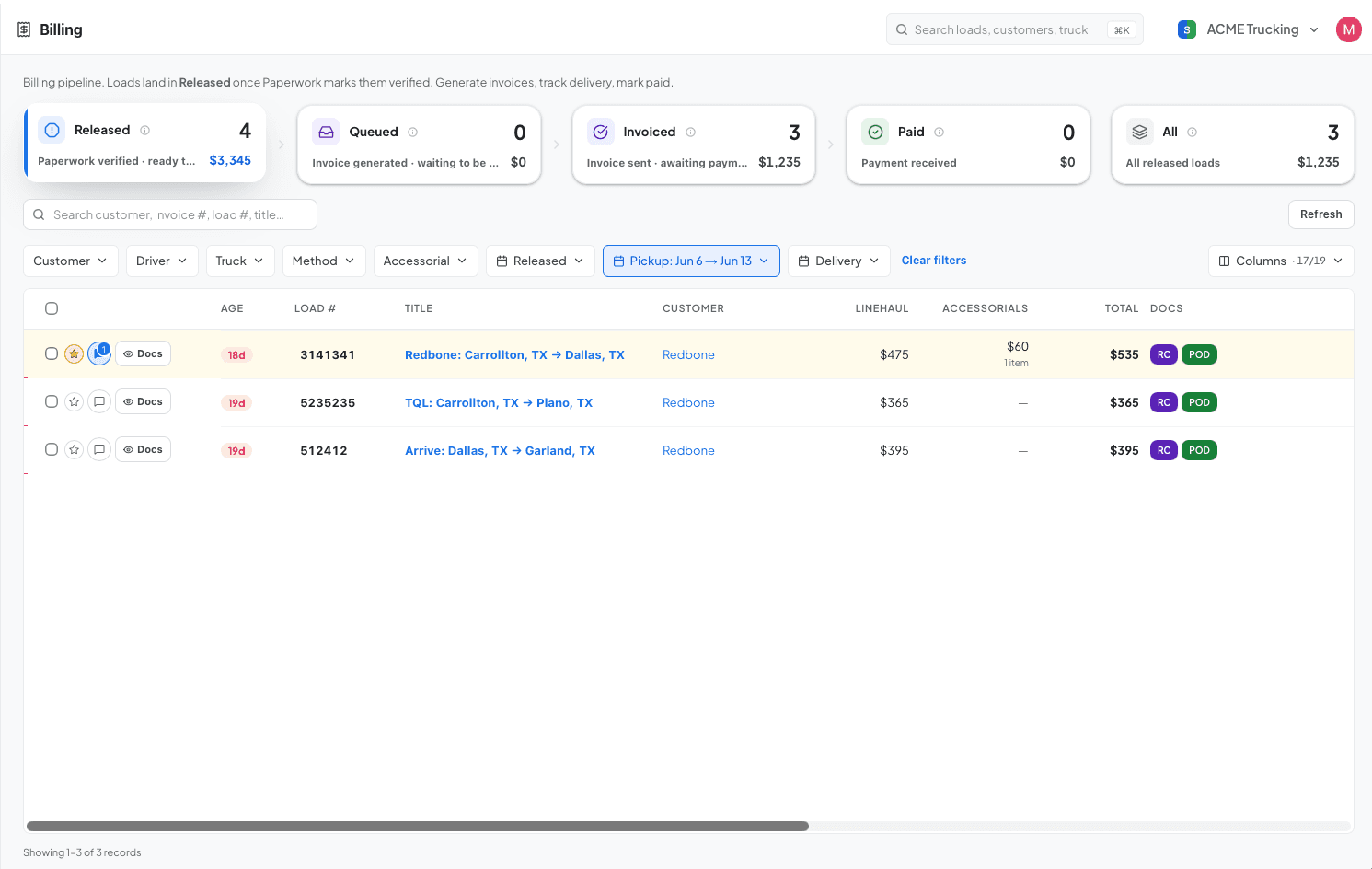
Task: Show info tooltip for Paid card
Action: click(x=939, y=132)
